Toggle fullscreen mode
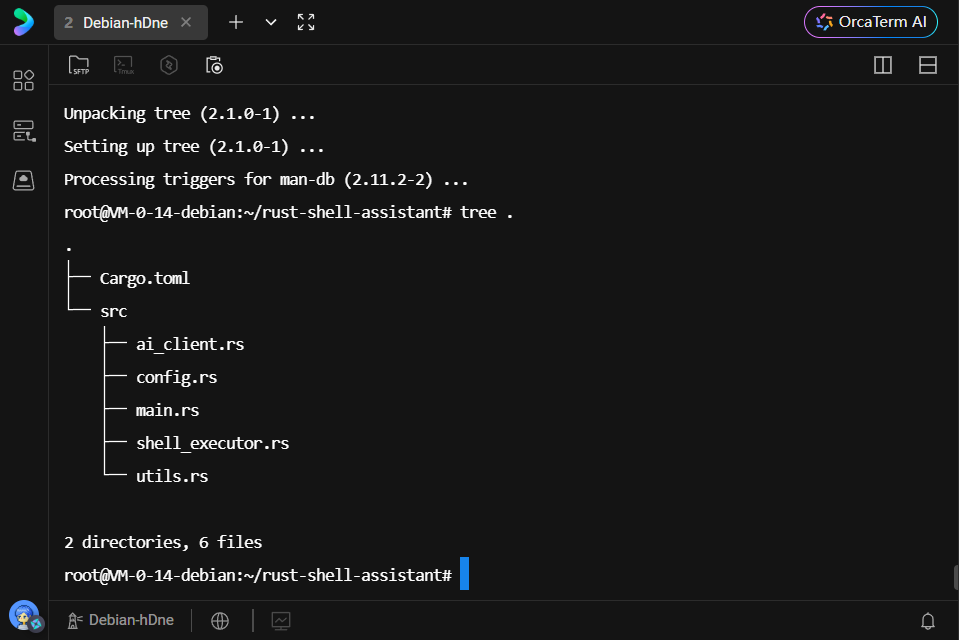 pyautogui.click(x=306, y=22)
